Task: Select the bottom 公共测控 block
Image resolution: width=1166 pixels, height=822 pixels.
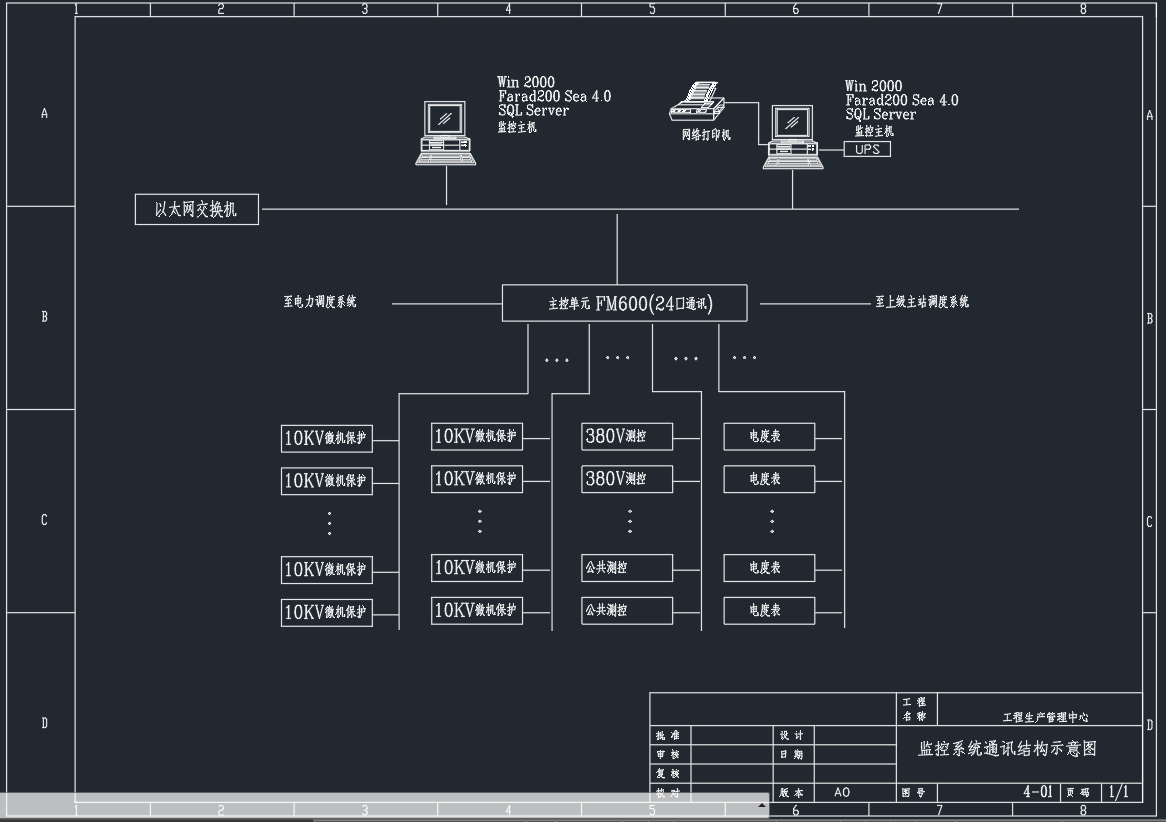Action: (627, 609)
